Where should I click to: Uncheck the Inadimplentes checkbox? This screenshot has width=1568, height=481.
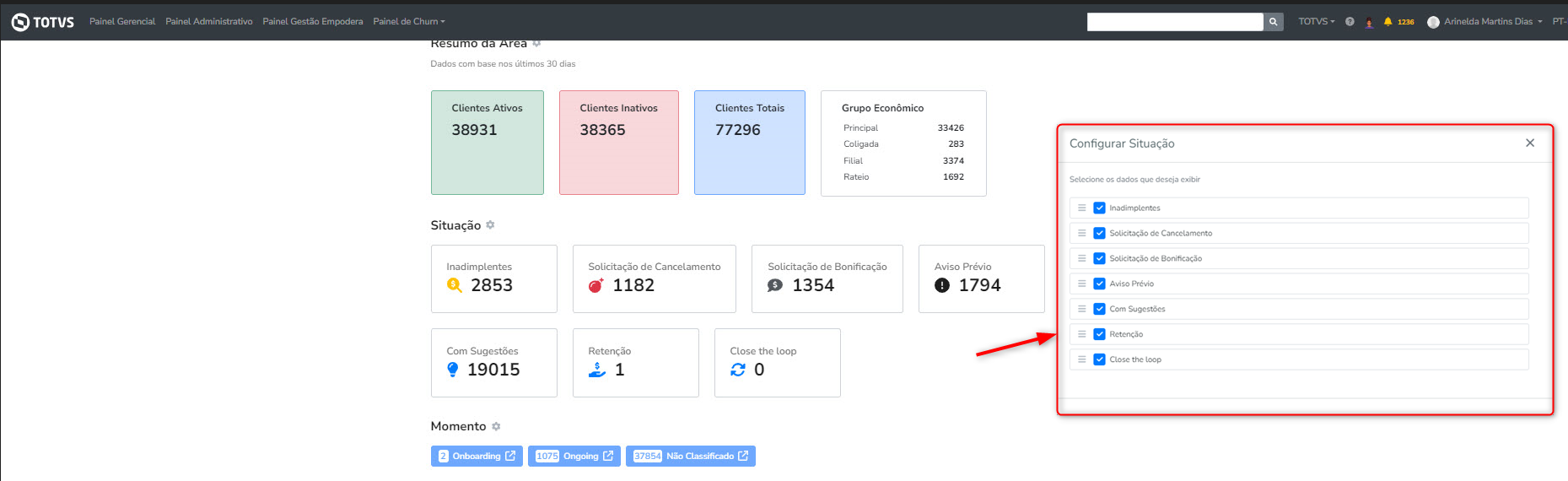[x=1099, y=208]
